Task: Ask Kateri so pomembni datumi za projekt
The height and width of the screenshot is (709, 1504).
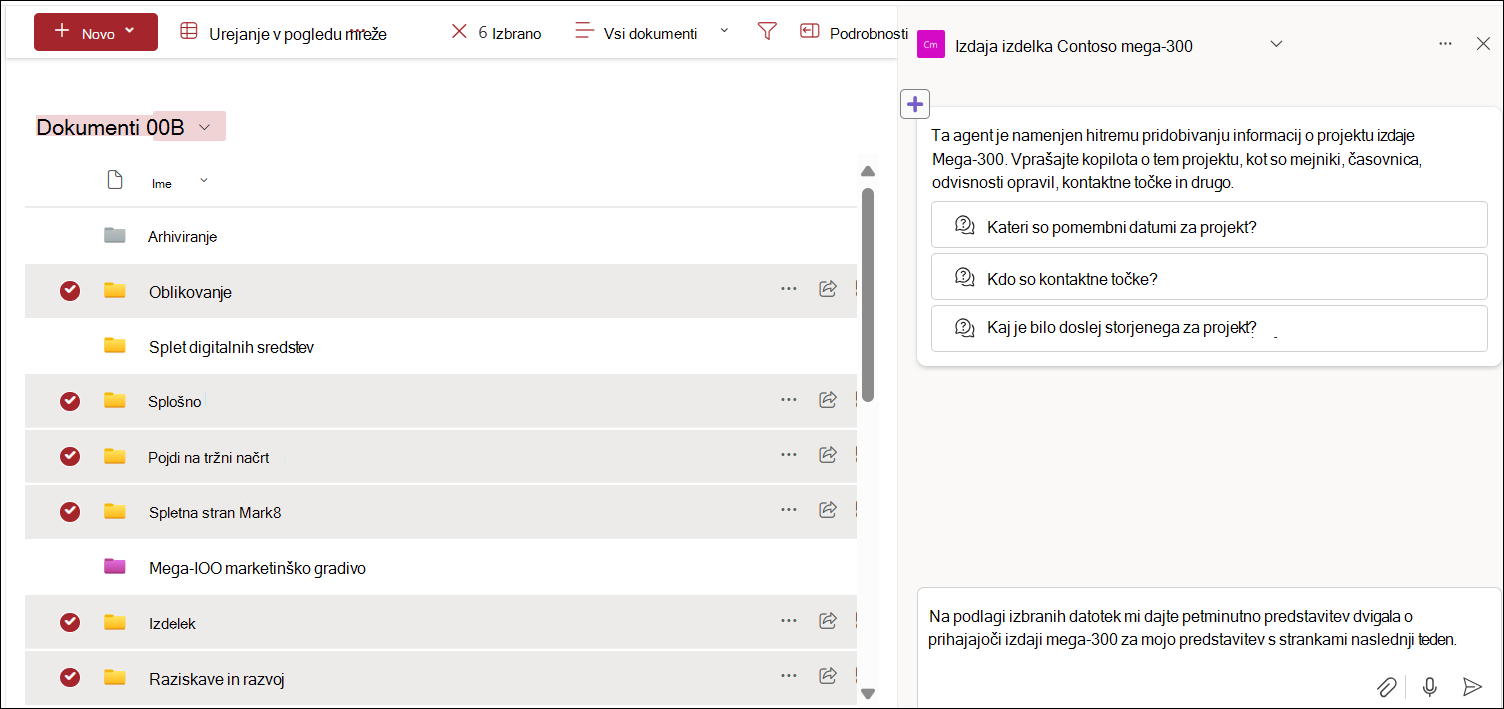Action: [x=1209, y=225]
